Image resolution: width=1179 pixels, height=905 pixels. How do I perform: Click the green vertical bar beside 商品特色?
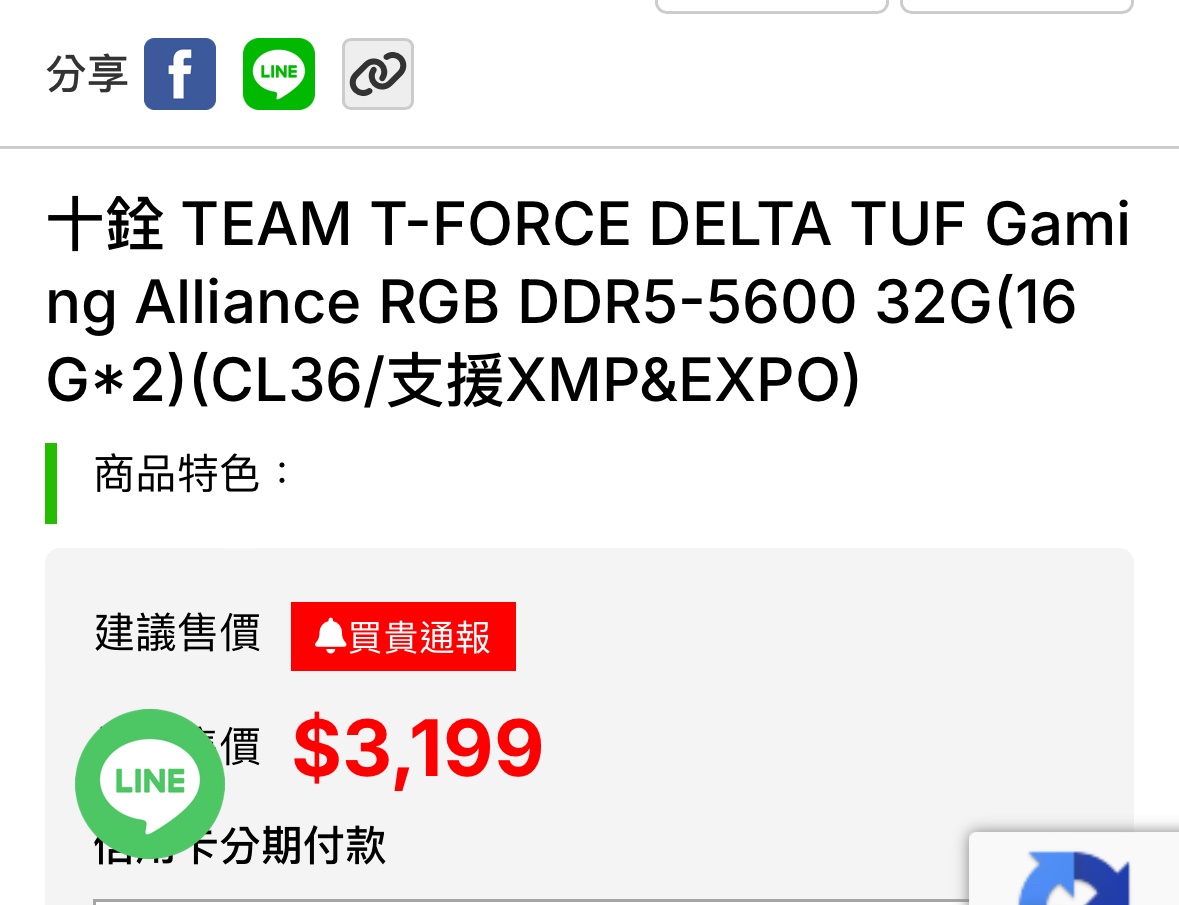[x=51, y=483]
